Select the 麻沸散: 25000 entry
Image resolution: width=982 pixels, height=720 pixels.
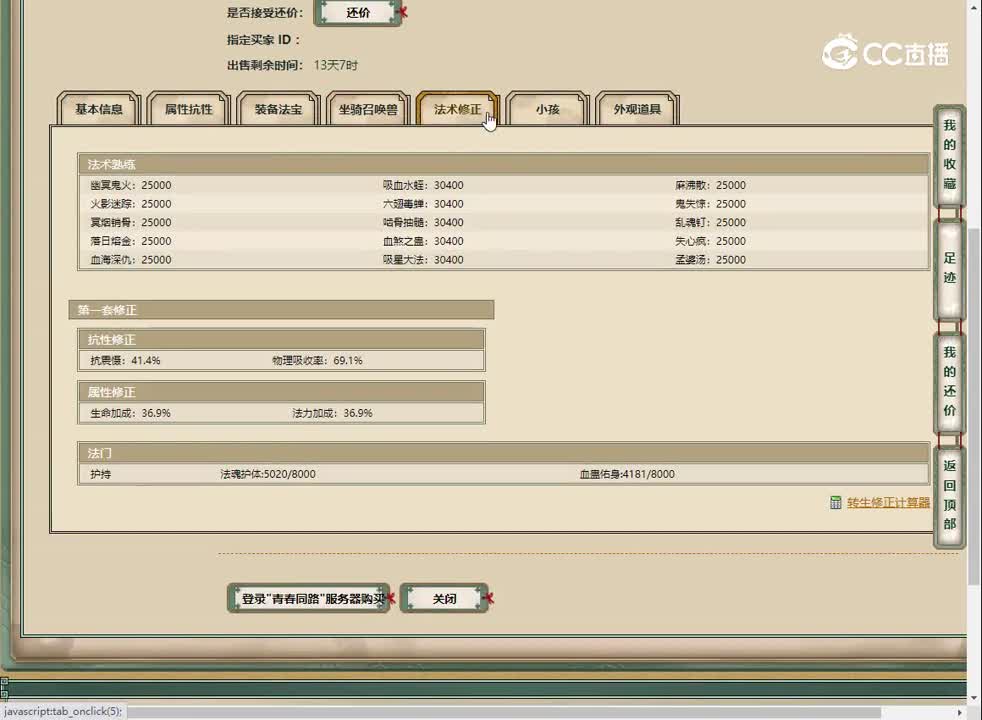(710, 185)
